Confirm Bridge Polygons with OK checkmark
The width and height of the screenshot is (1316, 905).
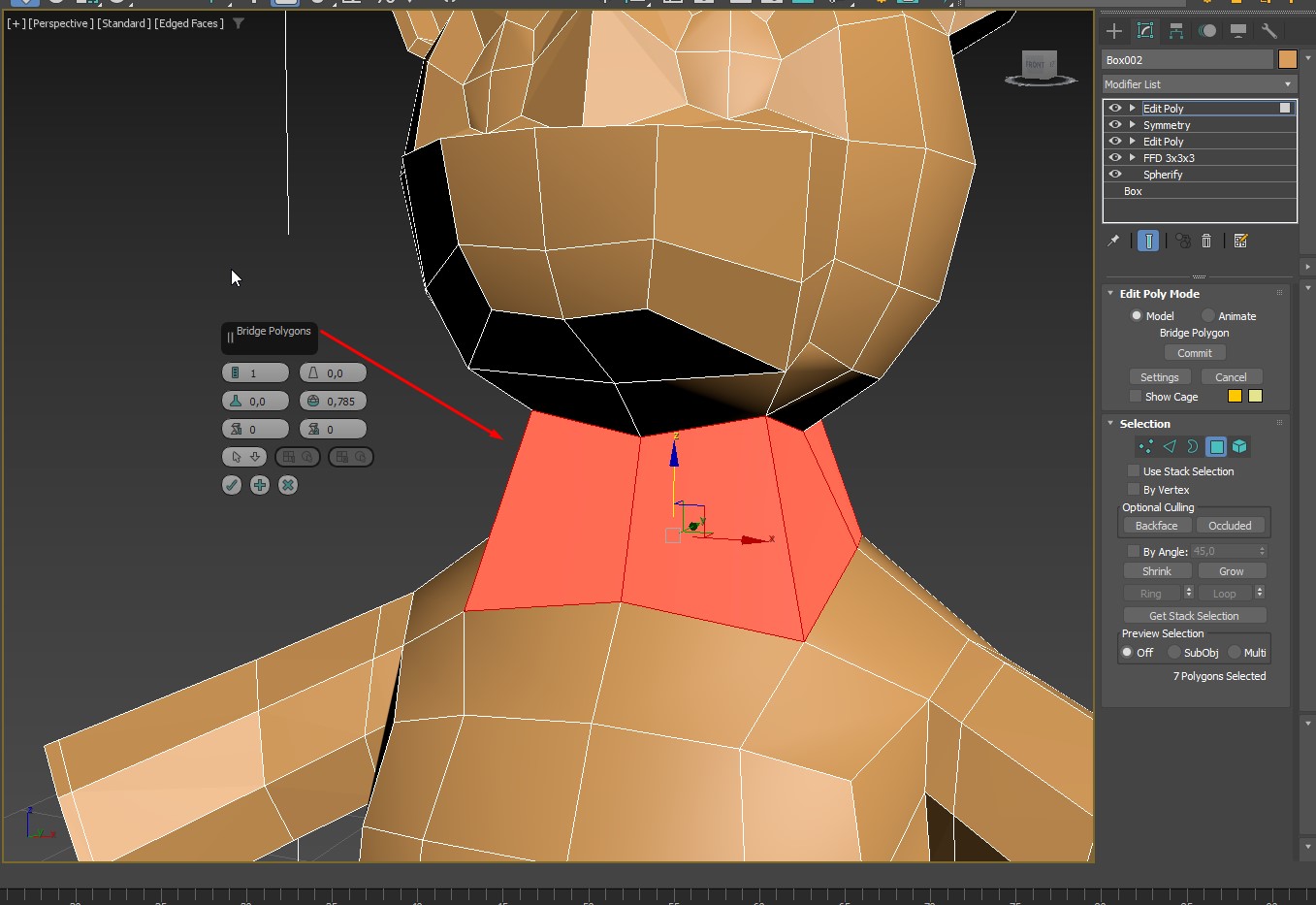[x=232, y=485]
